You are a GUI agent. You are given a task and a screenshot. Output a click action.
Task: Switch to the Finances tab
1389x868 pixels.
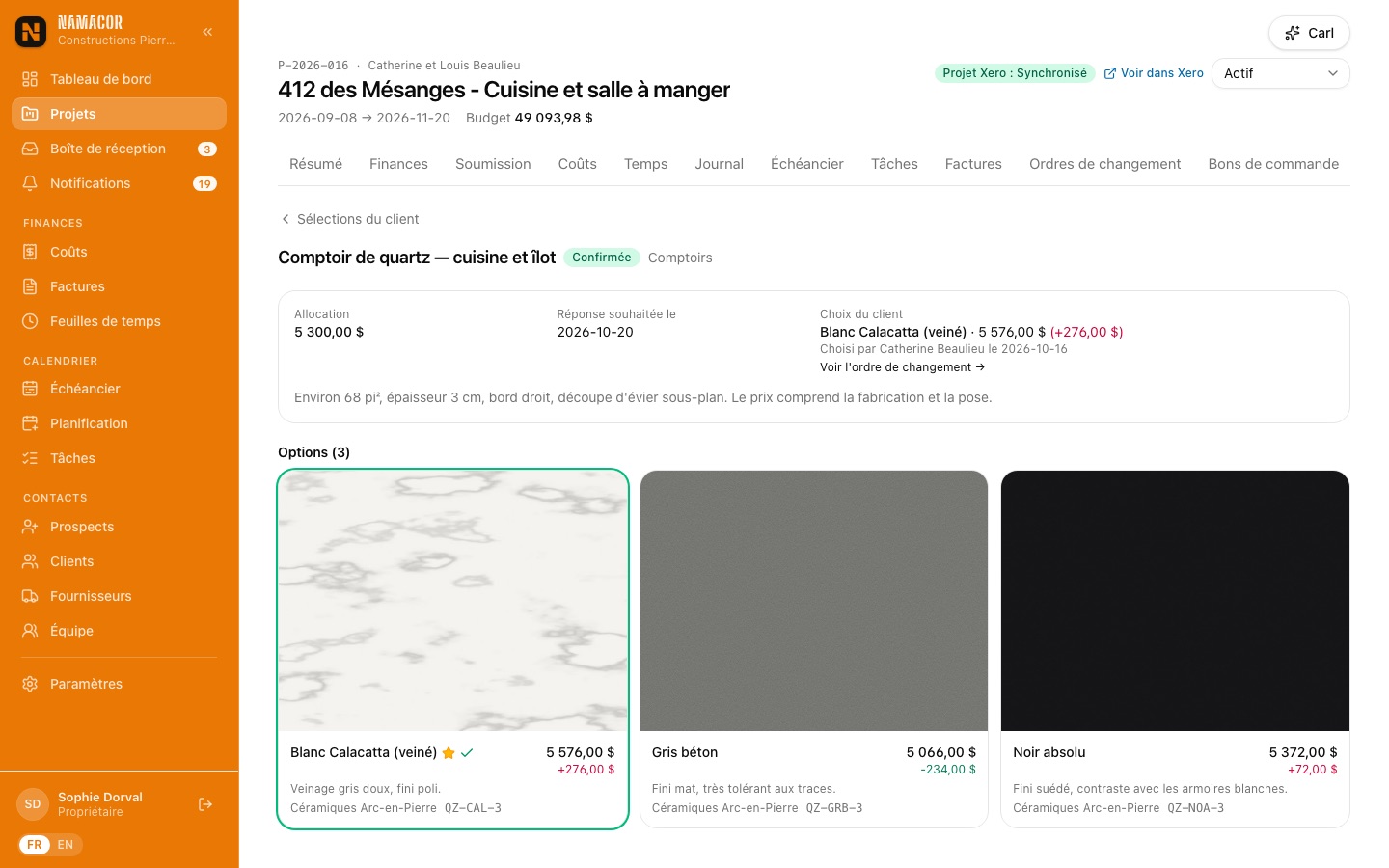398,164
